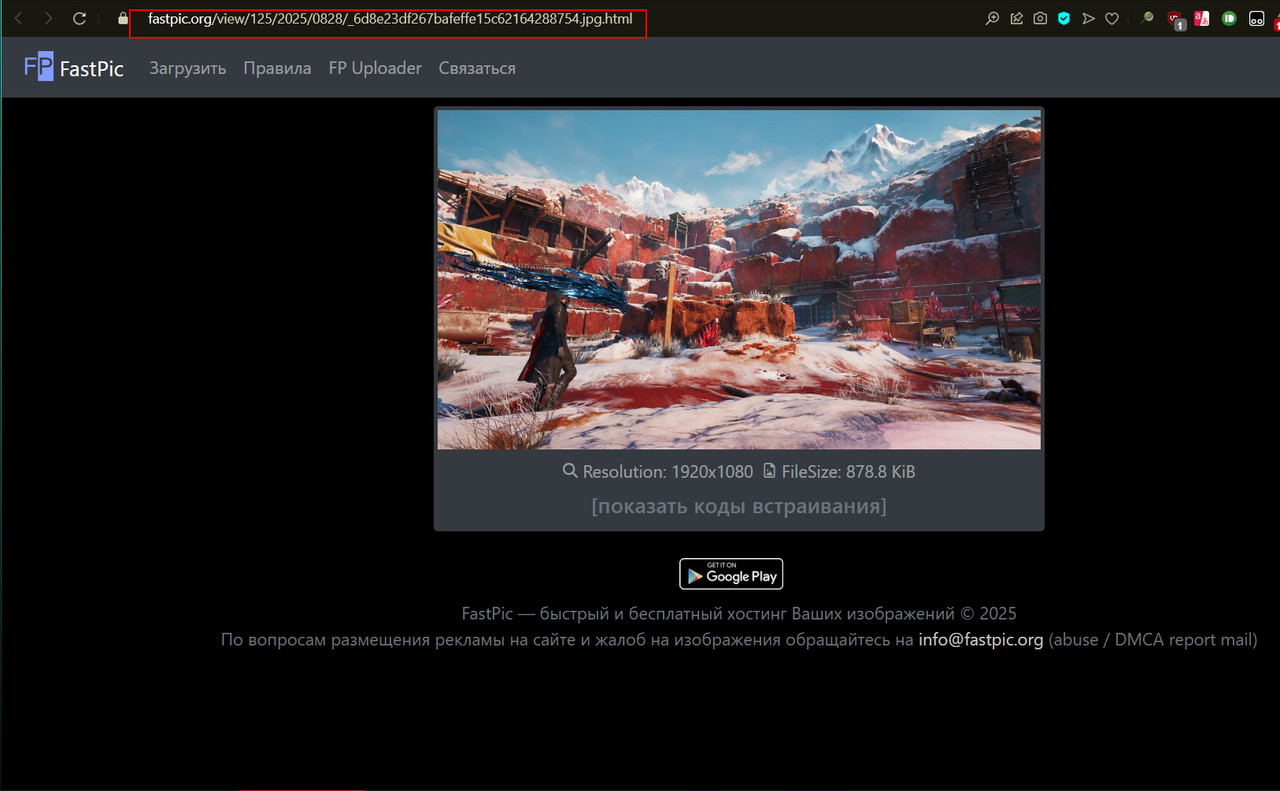Bookmark the page with the heart icon

pos(1112,18)
